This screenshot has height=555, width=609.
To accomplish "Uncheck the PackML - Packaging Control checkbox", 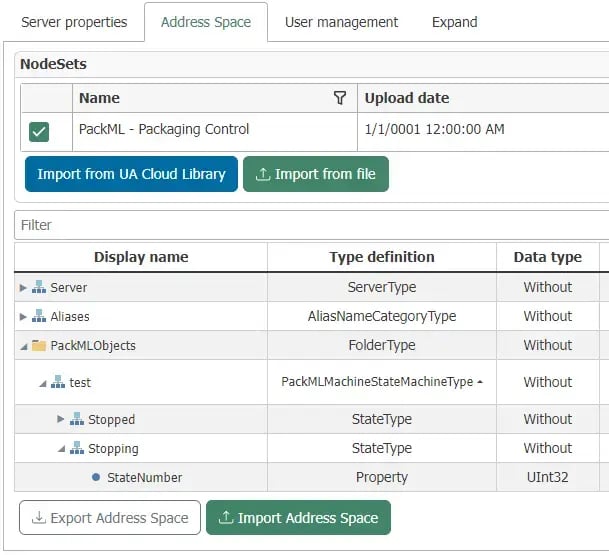I will point(39,131).
